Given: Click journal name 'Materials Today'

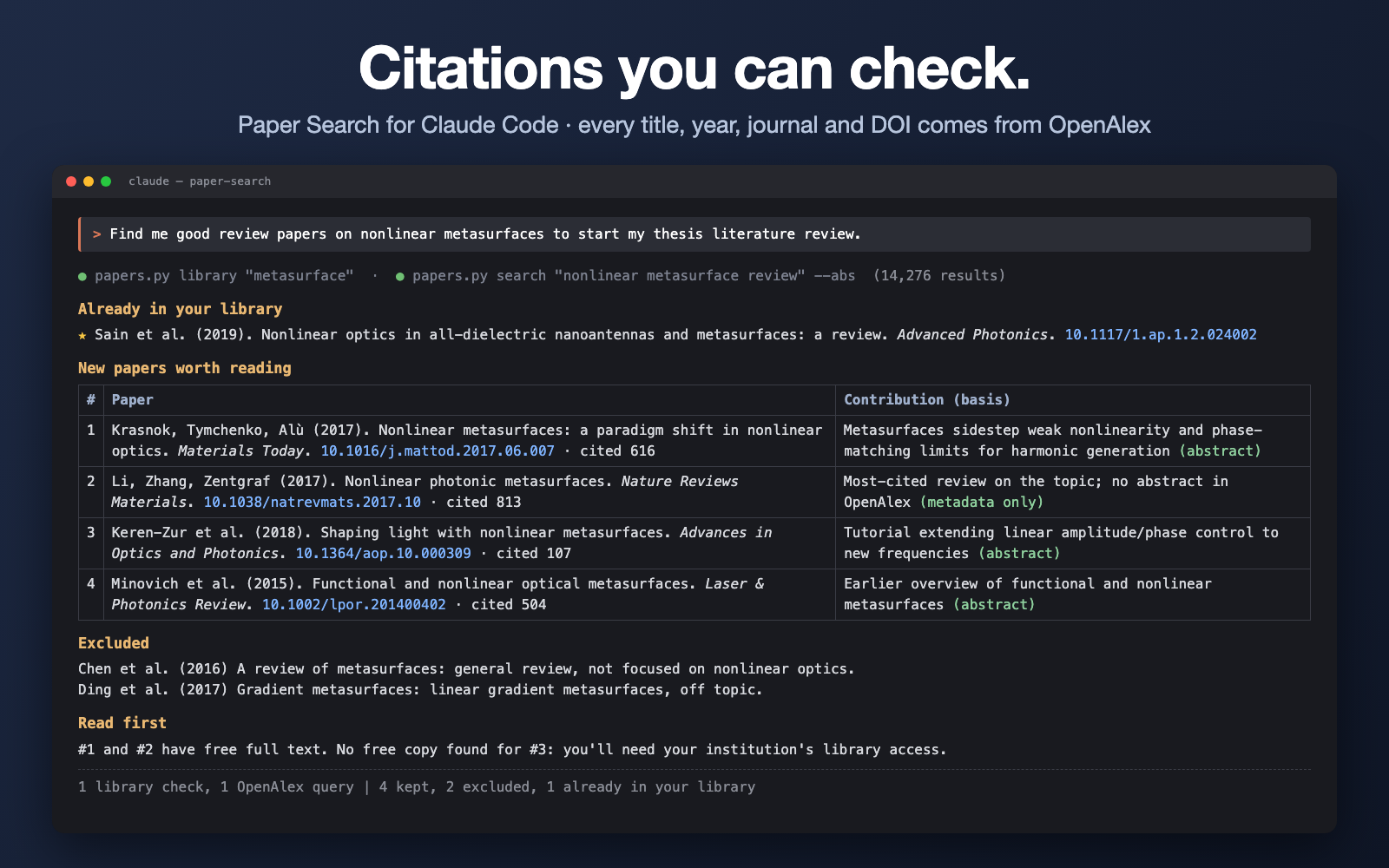Looking at the screenshot, I should click(240, 451).
